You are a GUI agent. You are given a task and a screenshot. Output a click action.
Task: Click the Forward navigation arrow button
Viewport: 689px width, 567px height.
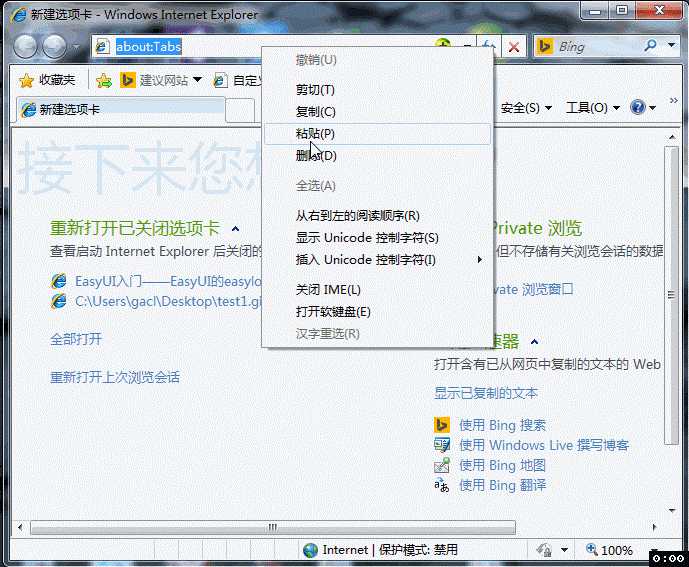point(55,46)
